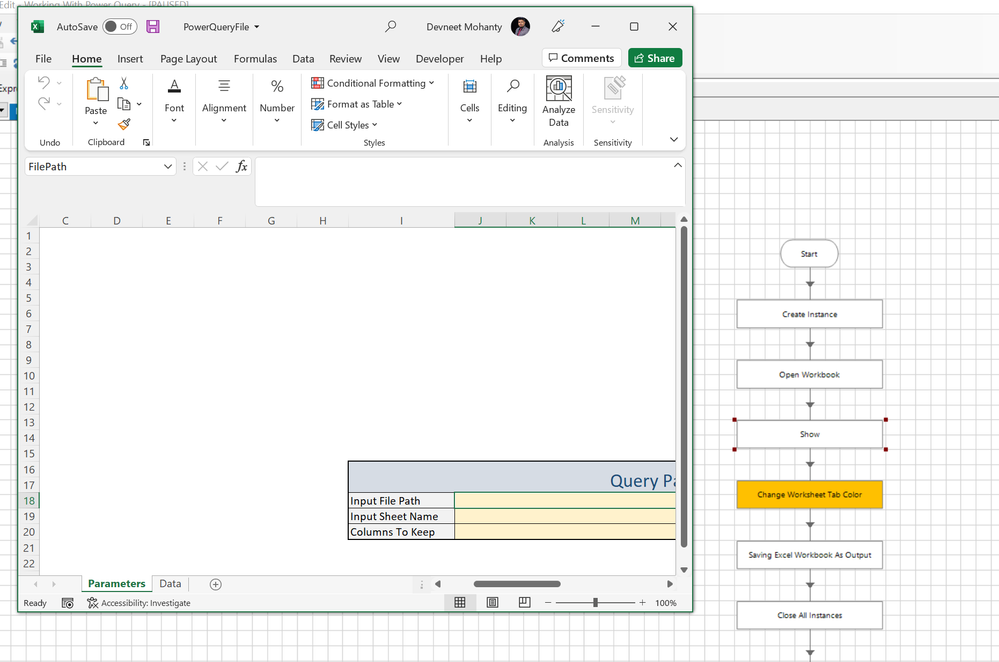Select Normal view in status bar
Image resolution: width=999 pixels, height=662 pixels.
(460, 603)
